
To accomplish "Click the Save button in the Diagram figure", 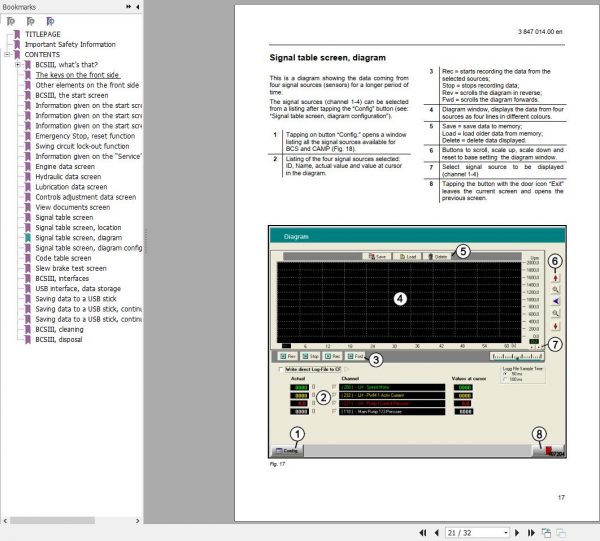I will (x=377, y=256).
